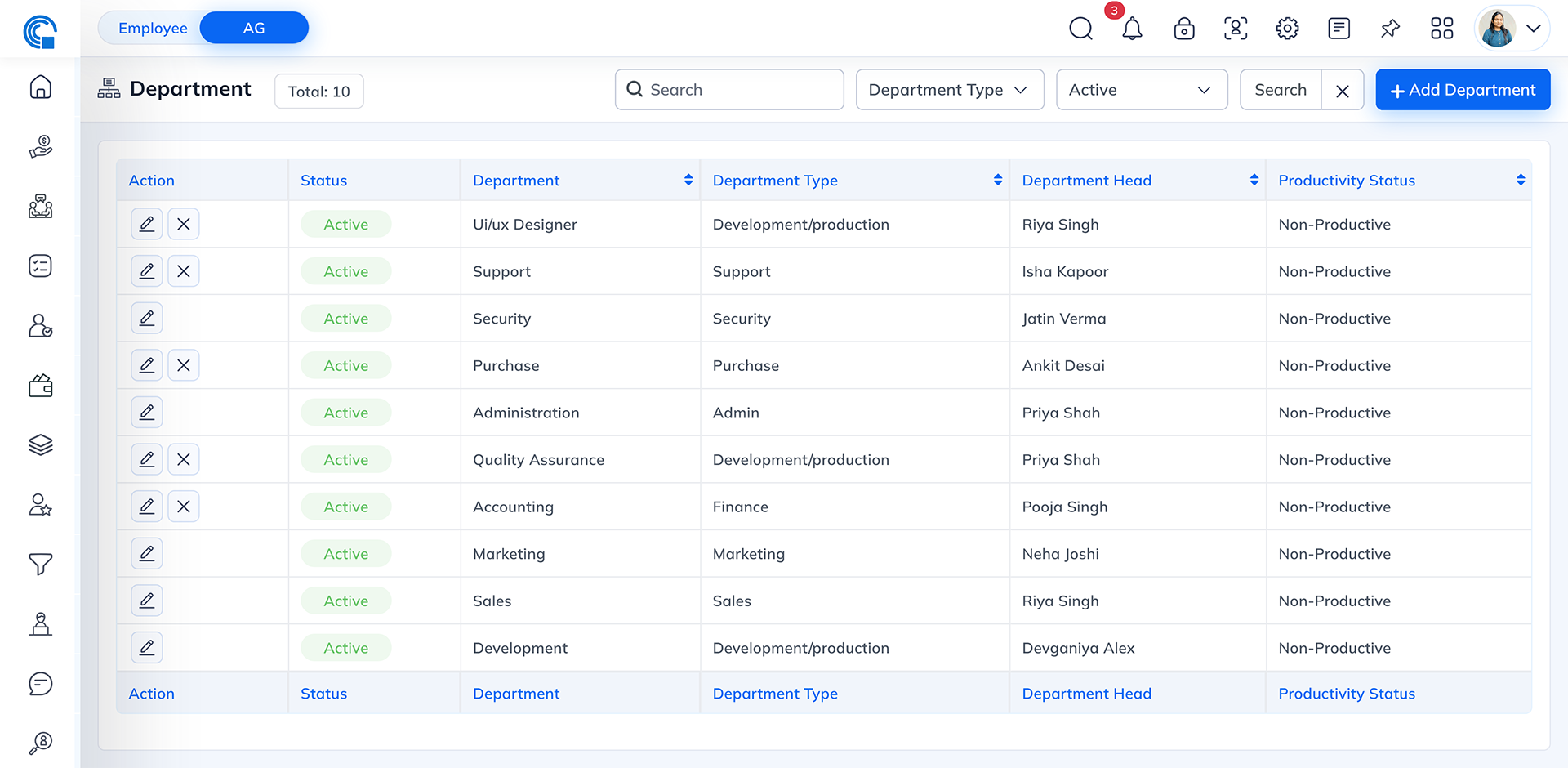Select the AG toggle option
This screenshot has height=768, width=1568.
tap(254, 29)
